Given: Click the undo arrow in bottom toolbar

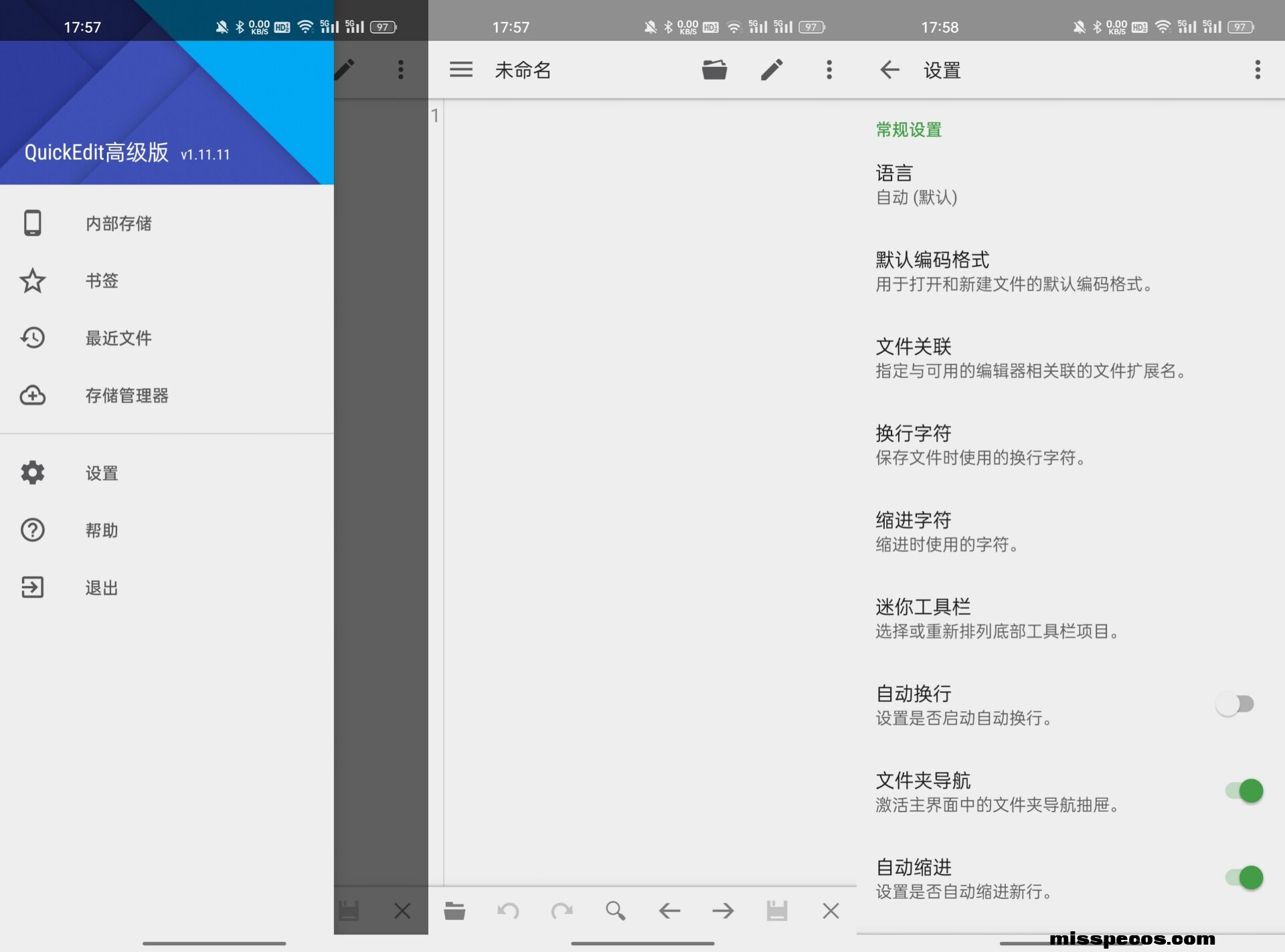Looking at the screenshot, I should click(x=508, y=911).
